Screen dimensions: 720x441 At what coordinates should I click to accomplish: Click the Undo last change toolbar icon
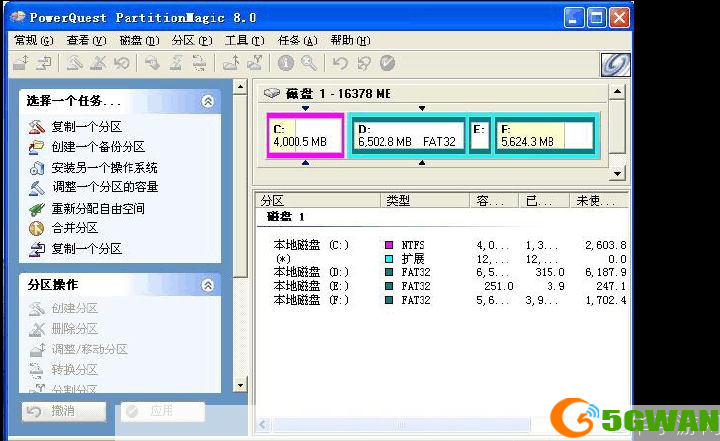(340, 62)
